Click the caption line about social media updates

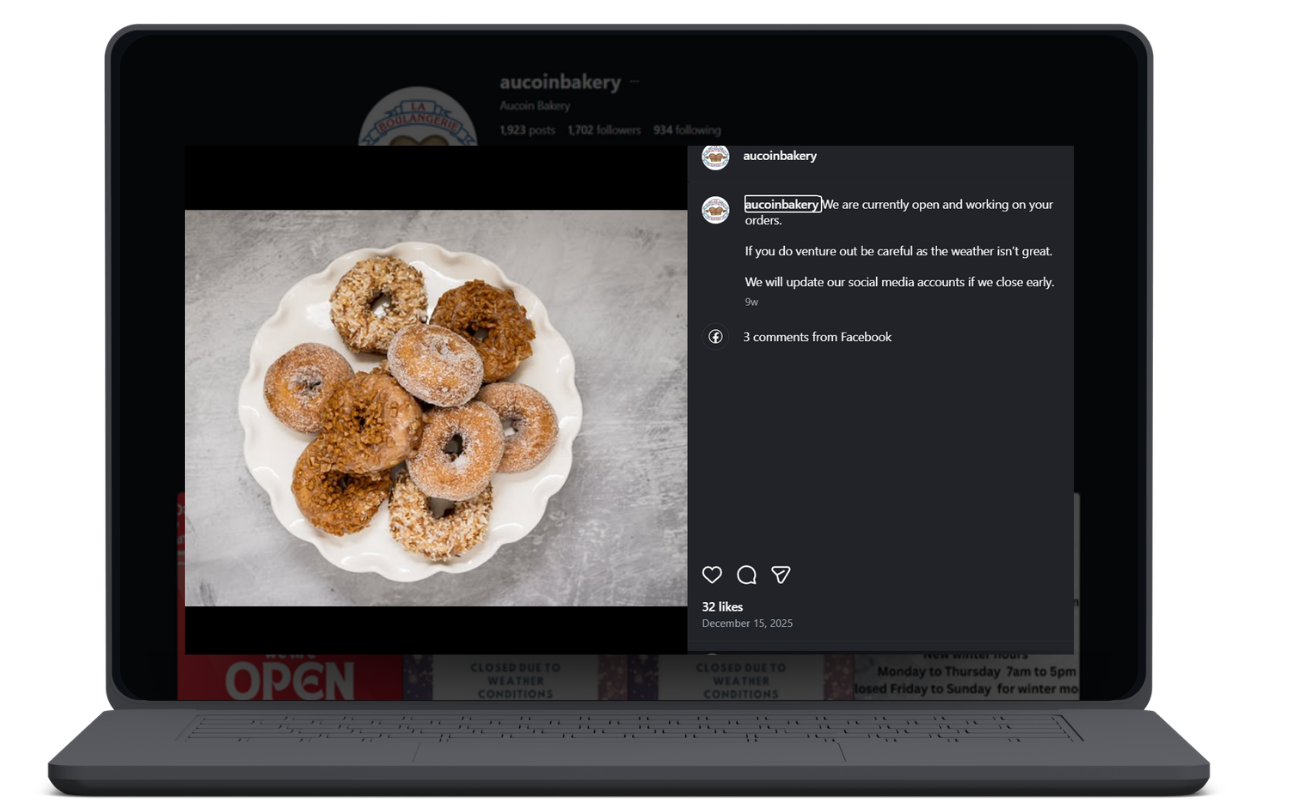pos(899,282)
